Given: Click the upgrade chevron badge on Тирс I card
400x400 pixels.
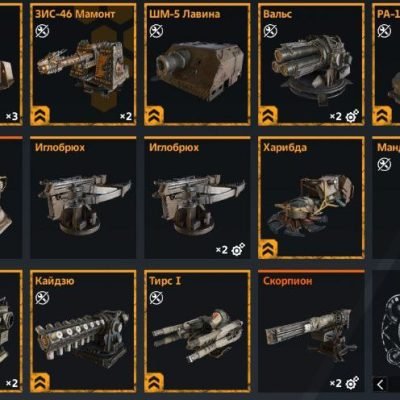Looking at the screenshot, I should point(155,382).
